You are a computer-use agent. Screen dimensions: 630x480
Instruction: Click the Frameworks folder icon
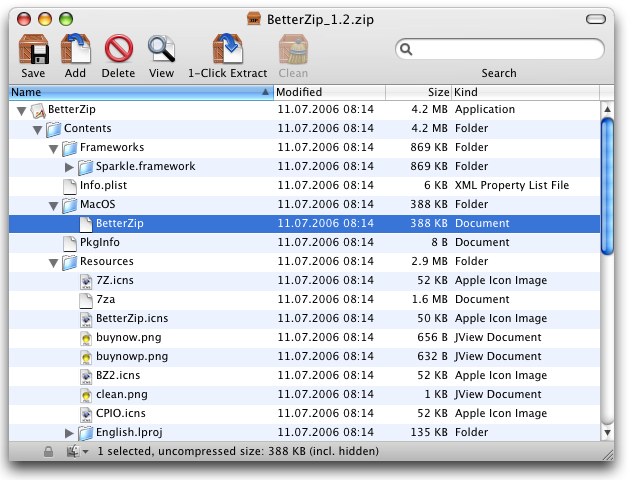pos(70,148)
